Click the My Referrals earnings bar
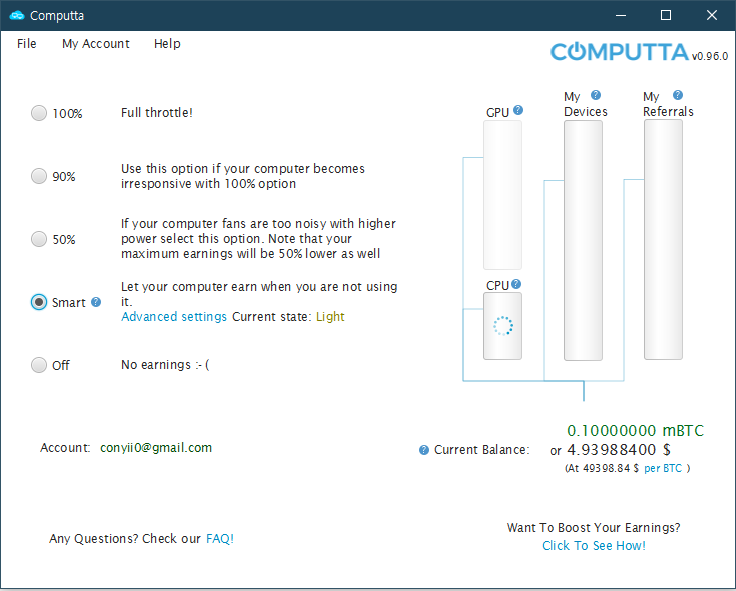This screenshot has height=591, width=736. coord(663,239)
